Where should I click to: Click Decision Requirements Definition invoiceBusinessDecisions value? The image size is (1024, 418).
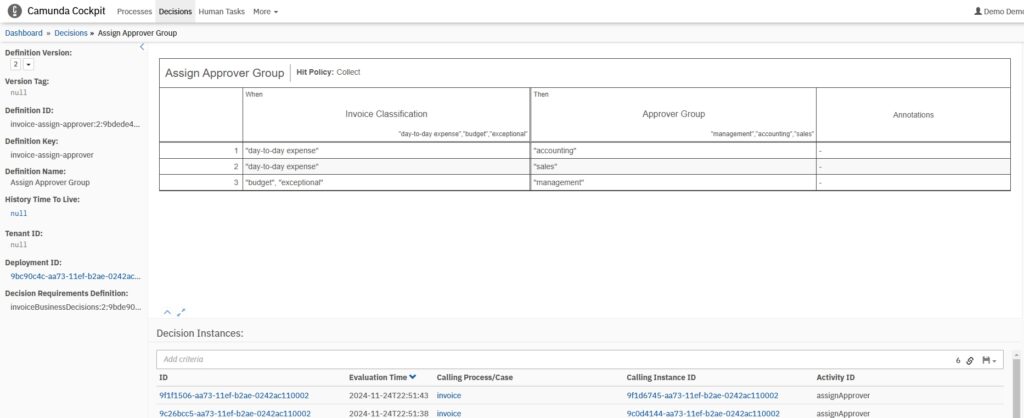click(76, 307)
